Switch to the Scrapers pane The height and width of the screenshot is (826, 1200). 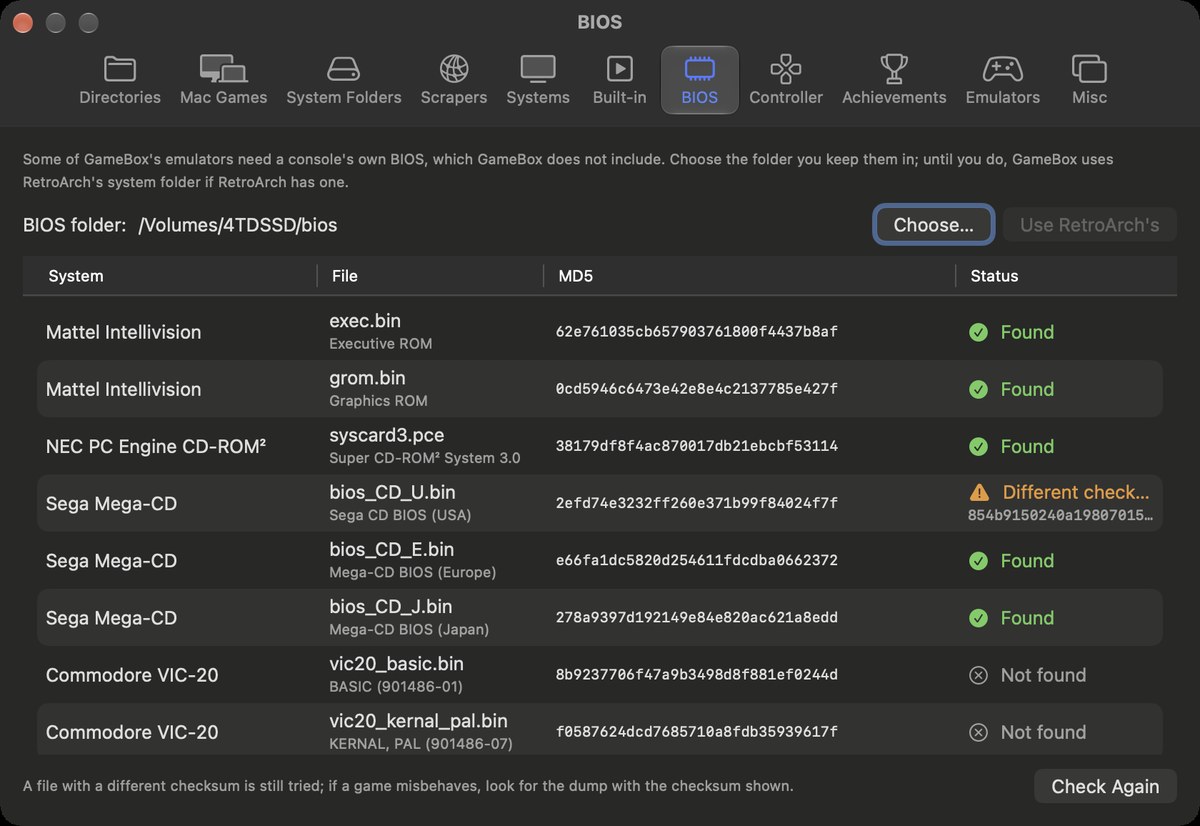(454, 80)
